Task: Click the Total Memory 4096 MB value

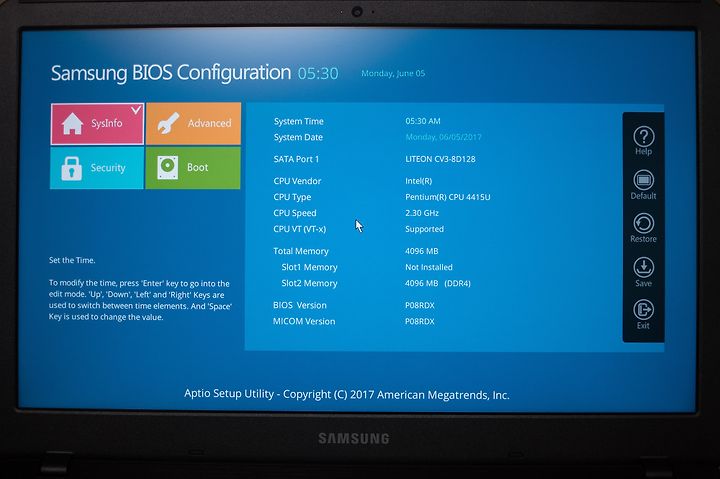Action: (422, 251)
